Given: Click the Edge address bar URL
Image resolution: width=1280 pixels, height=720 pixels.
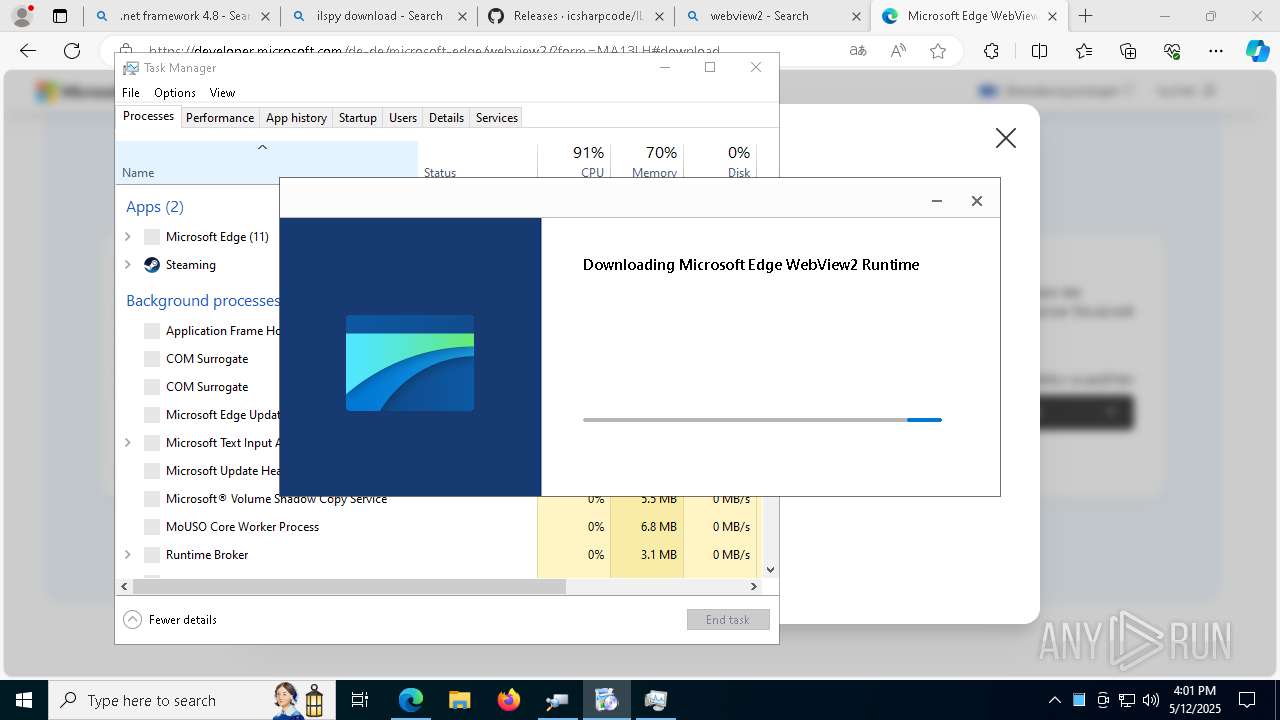Looking at the screenshot, I should tap(434, 51).
